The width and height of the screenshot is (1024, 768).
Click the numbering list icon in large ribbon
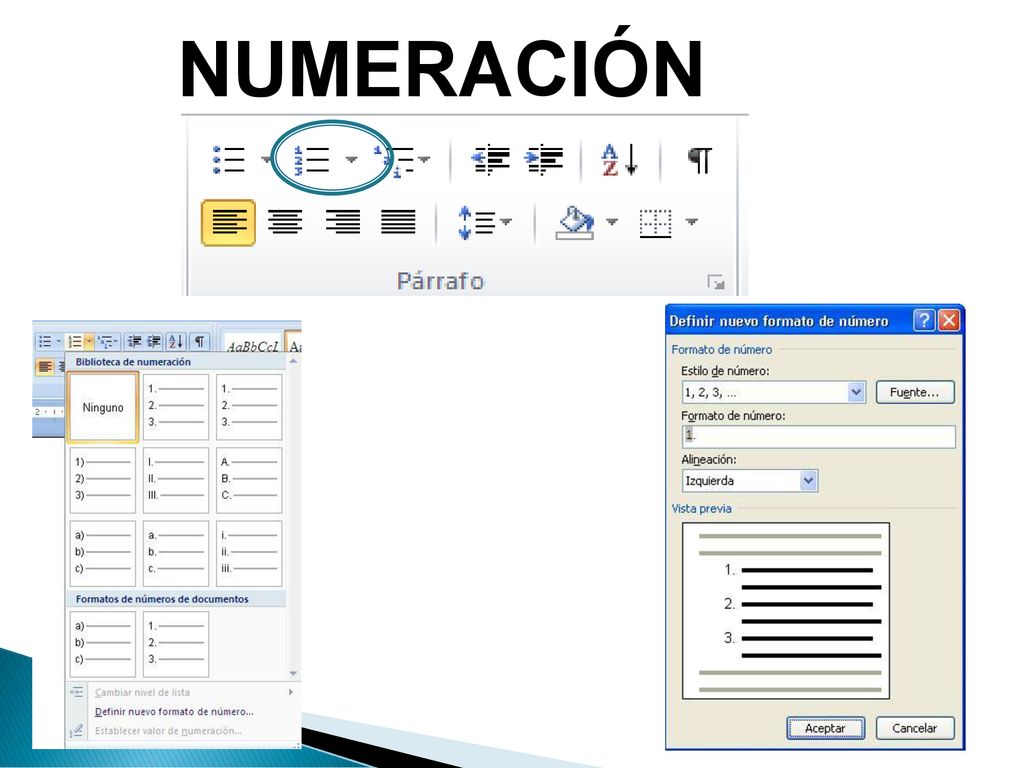(312, 160)
